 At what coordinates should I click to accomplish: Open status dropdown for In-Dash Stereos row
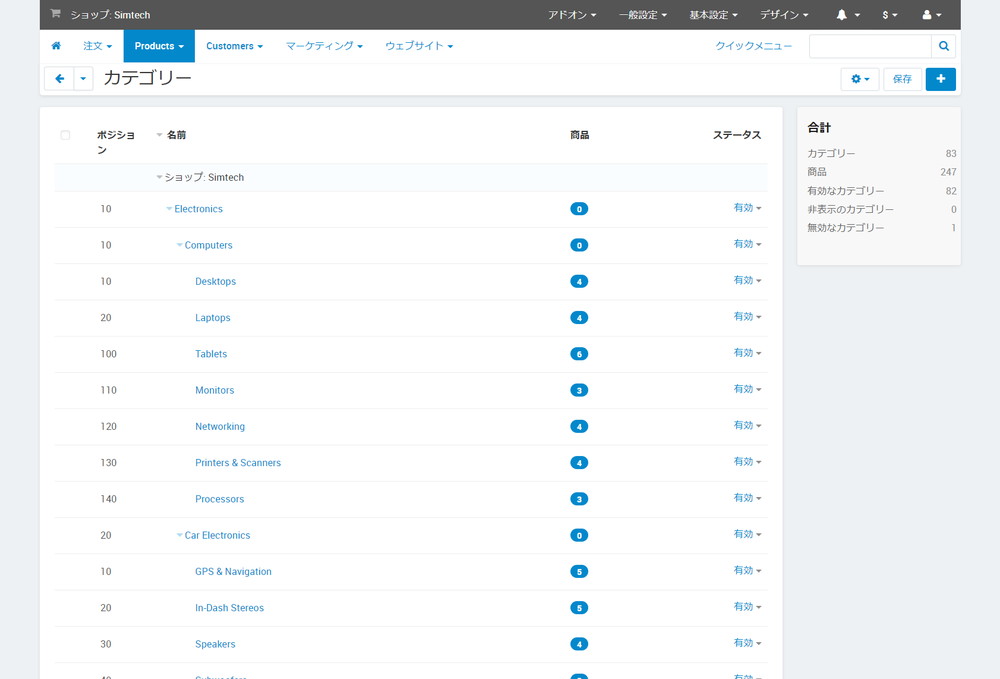pos(747,606)
